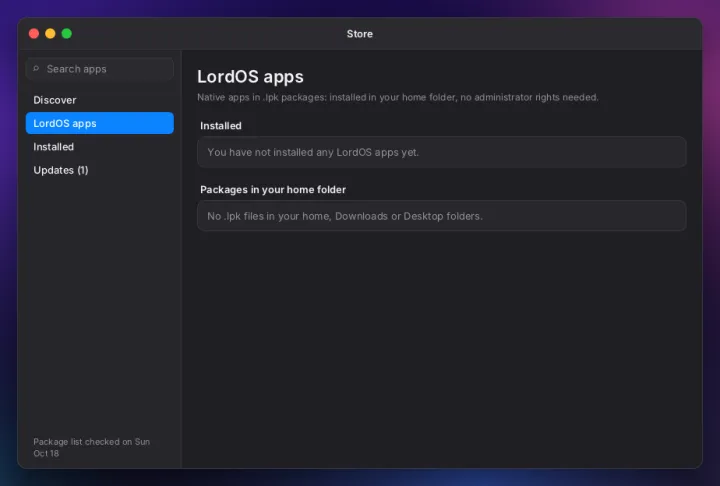Click the Search apps input field
Viewport: 720px width, 486px height.
[100, 69]
